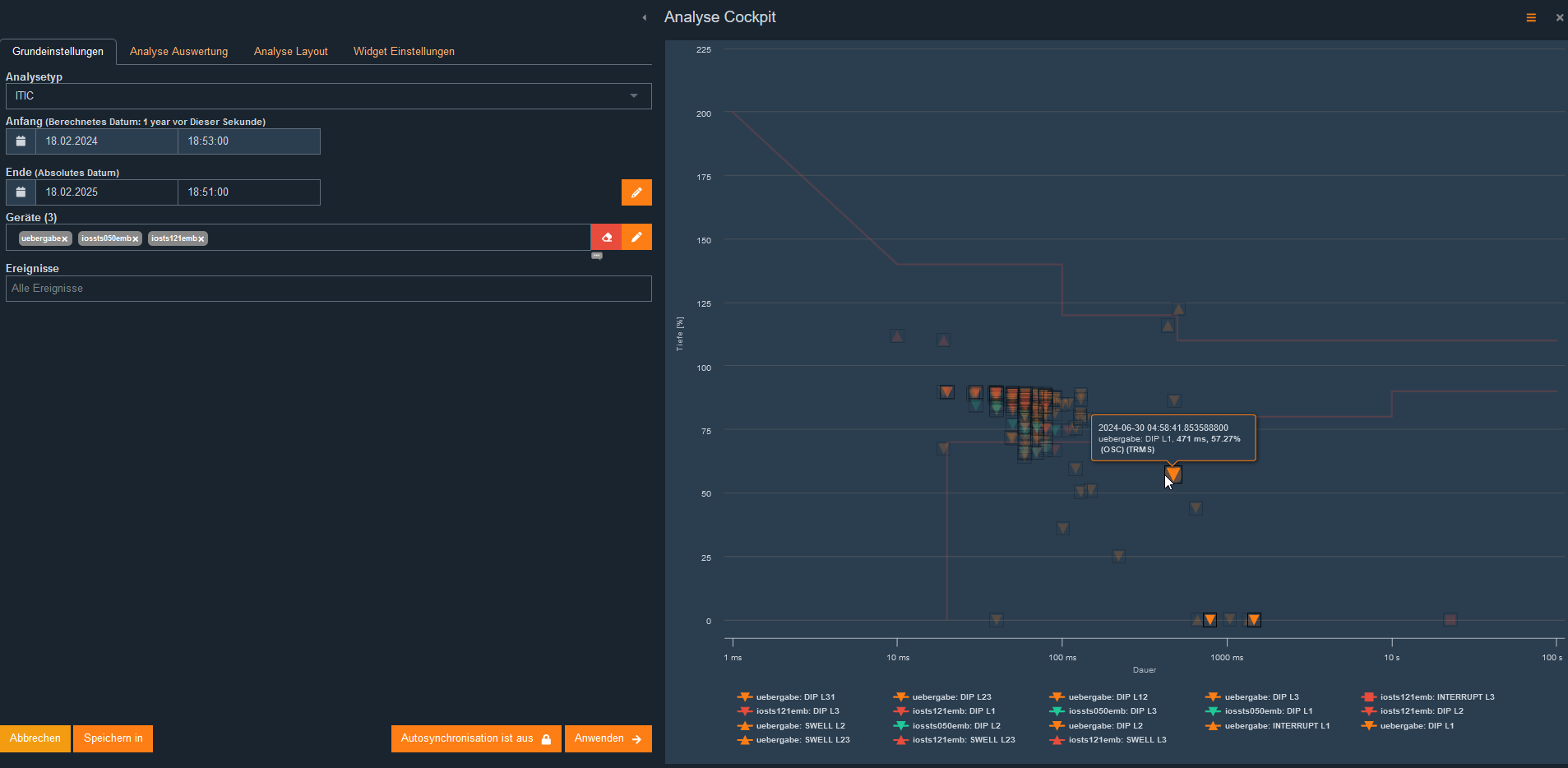This screenshot has height=768, width=1568.
Task: Clear all devices with eraser button
Action: tap(606, 238)
